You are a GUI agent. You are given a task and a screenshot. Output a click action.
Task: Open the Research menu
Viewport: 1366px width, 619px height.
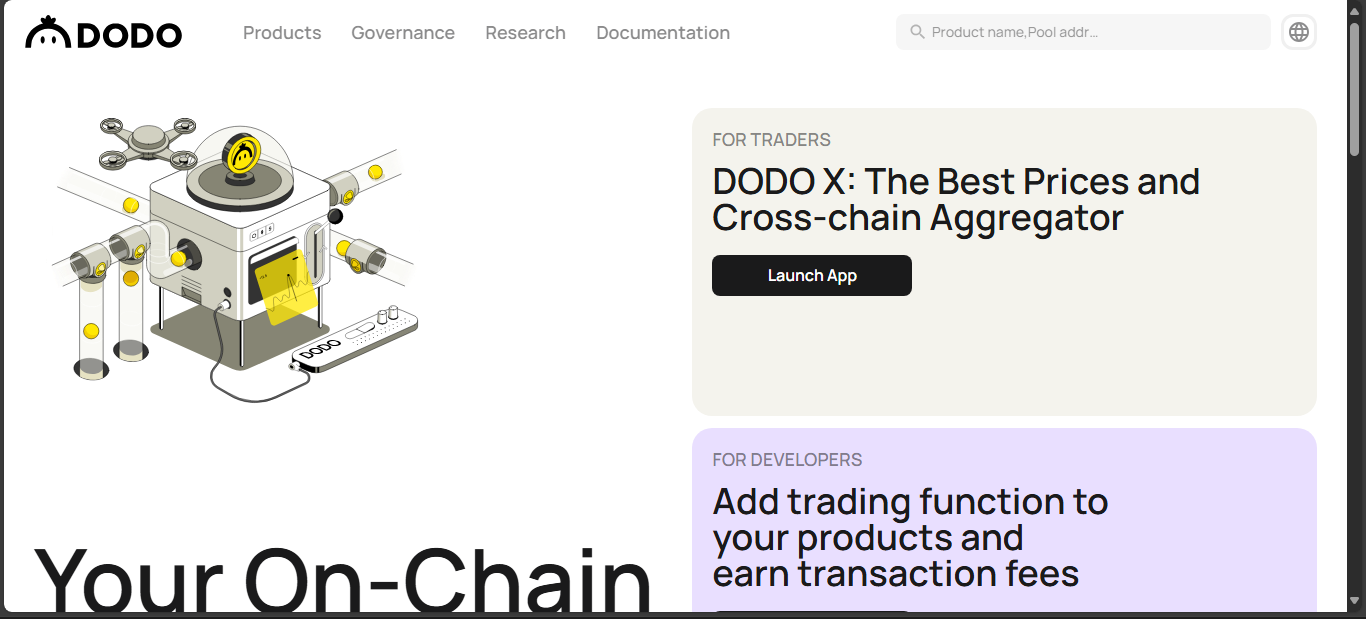[526, 33]
